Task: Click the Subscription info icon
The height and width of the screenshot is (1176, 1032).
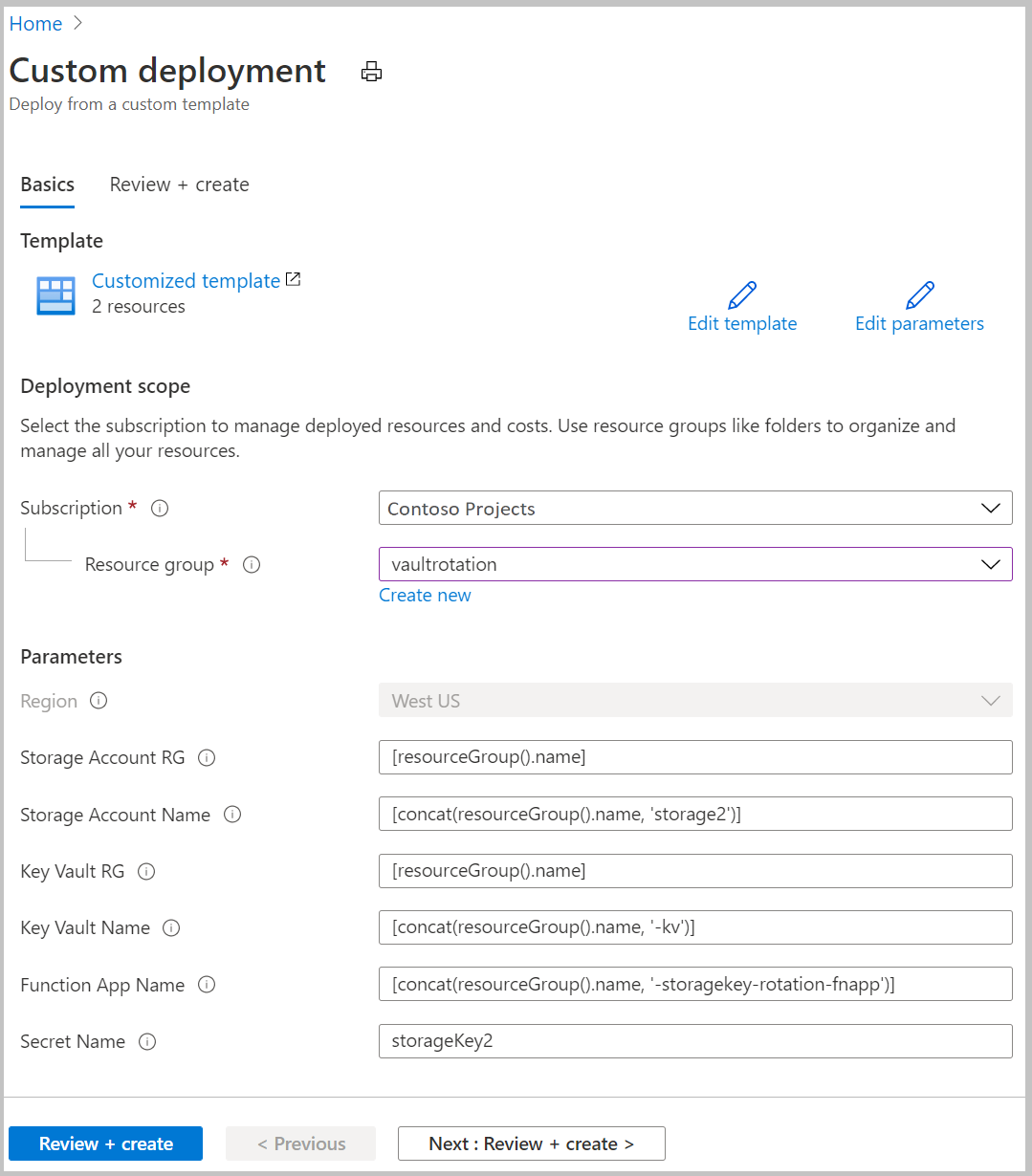Action: [x=159, y=508]
